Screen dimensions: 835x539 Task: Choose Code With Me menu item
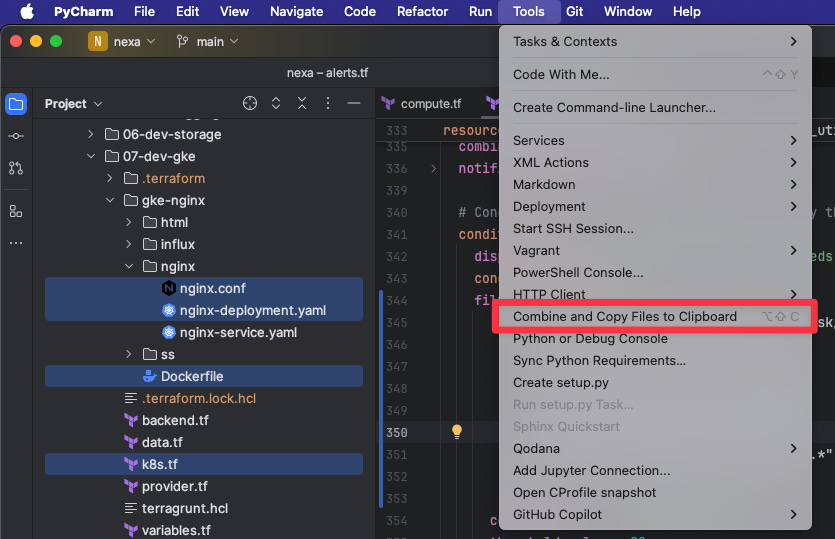tap(655, 75)
